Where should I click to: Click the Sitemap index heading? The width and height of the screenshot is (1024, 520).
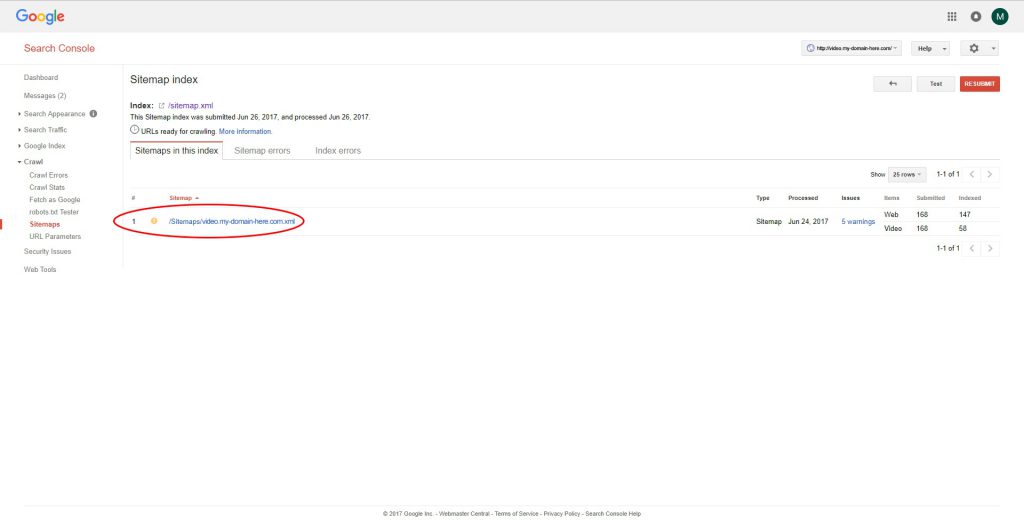tap(164, 80)
